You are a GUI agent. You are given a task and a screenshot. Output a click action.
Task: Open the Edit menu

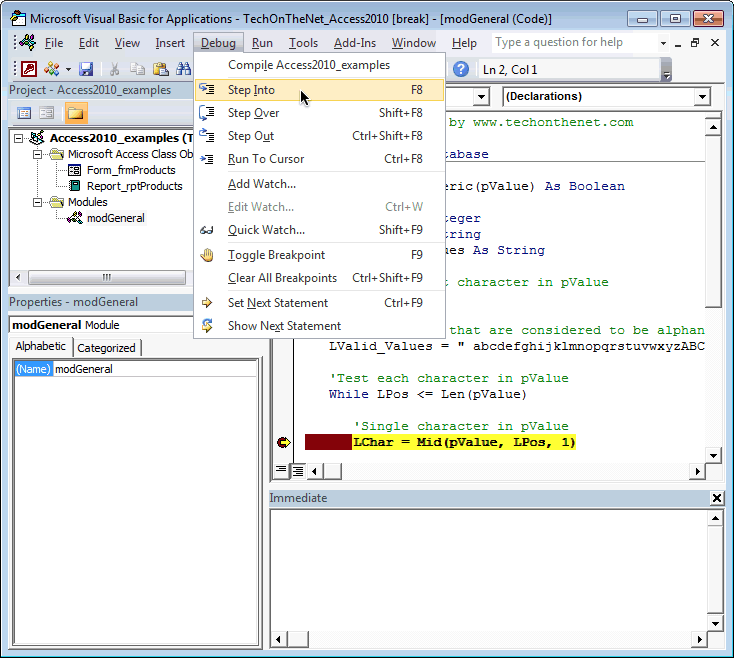88,43
